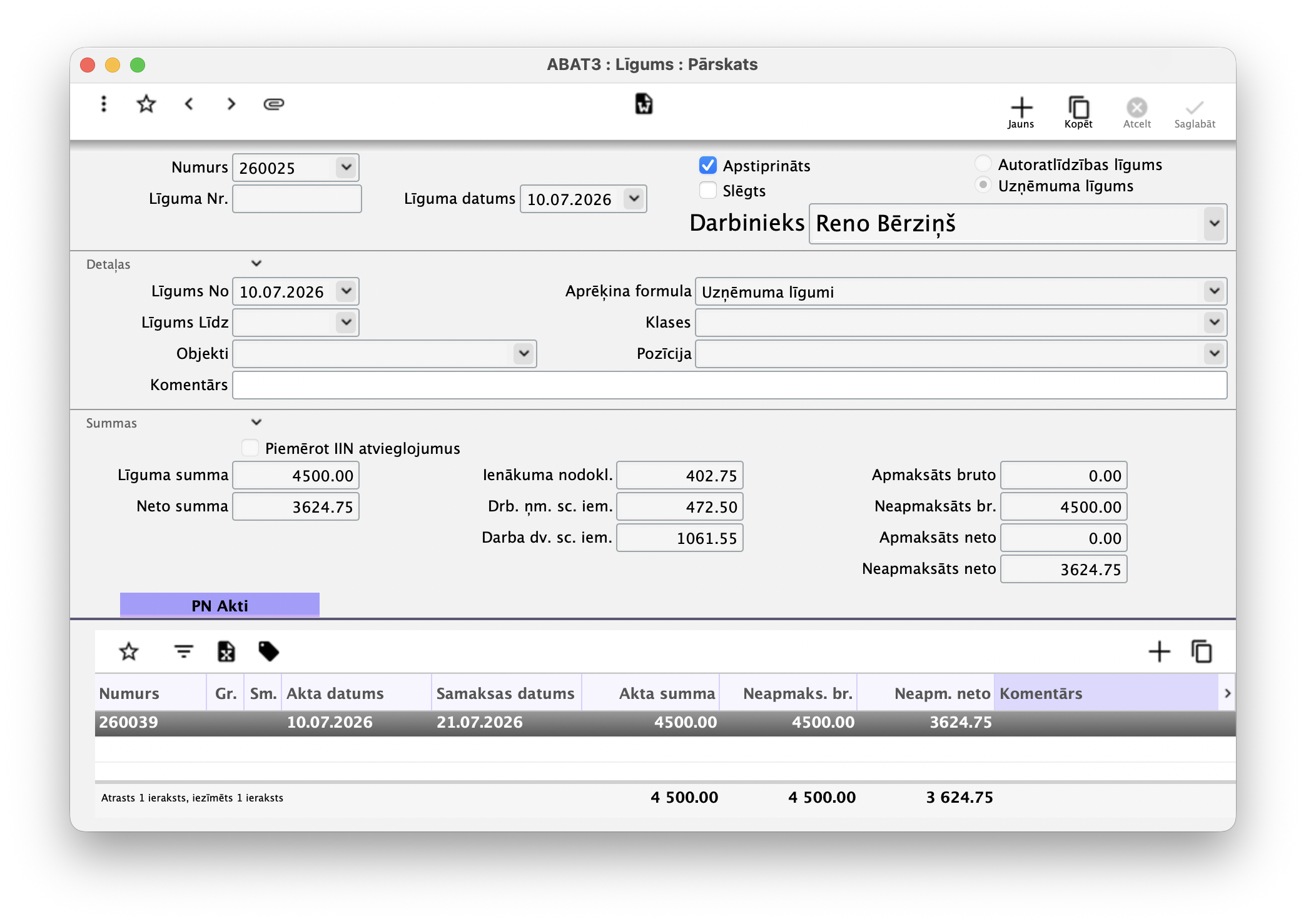The height and width of the screenshot is (924, 1306).
Task: Sort by Numurs column header
Action: coord(150,693)
